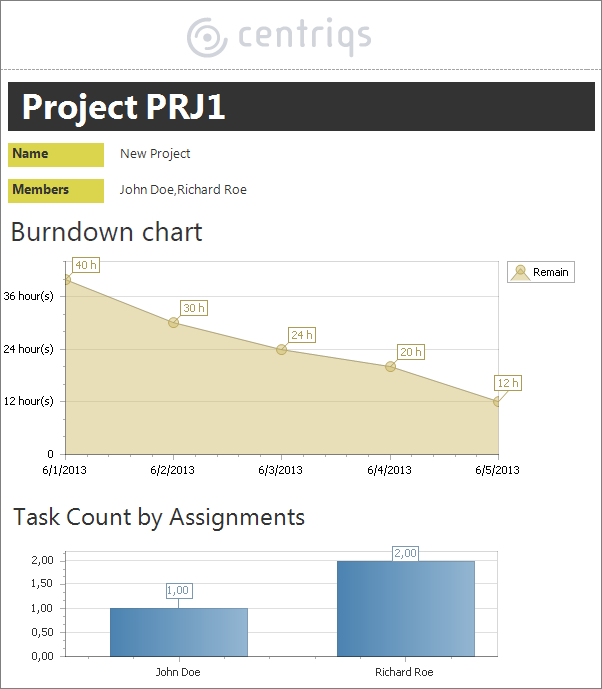Click the New Project name value
Screen dimensions: 602x689
coord(155,154)
